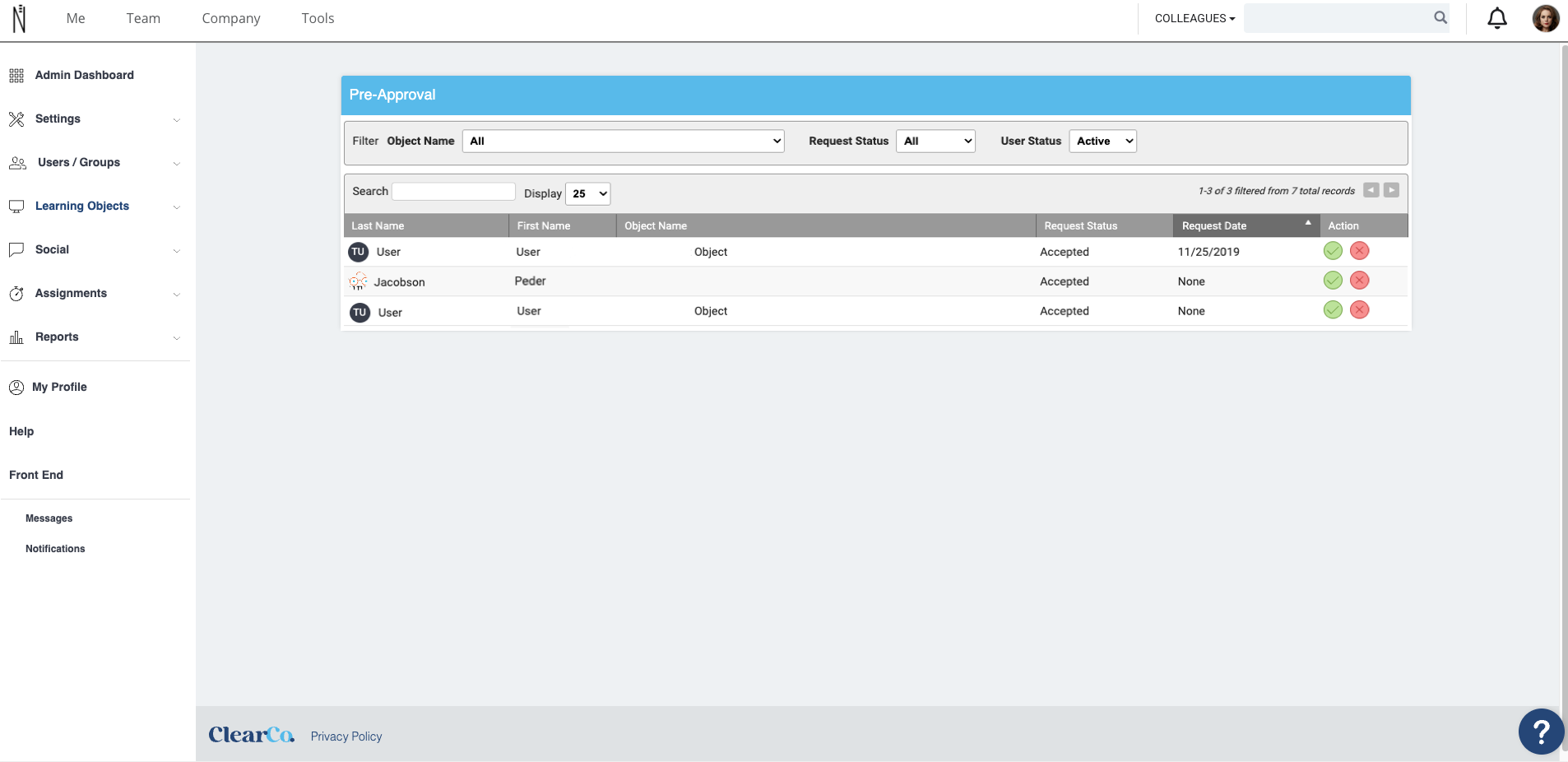Click the My Profile person icon
The width and height of the screenshot is (1568, 762).
[x=16, y=388]
